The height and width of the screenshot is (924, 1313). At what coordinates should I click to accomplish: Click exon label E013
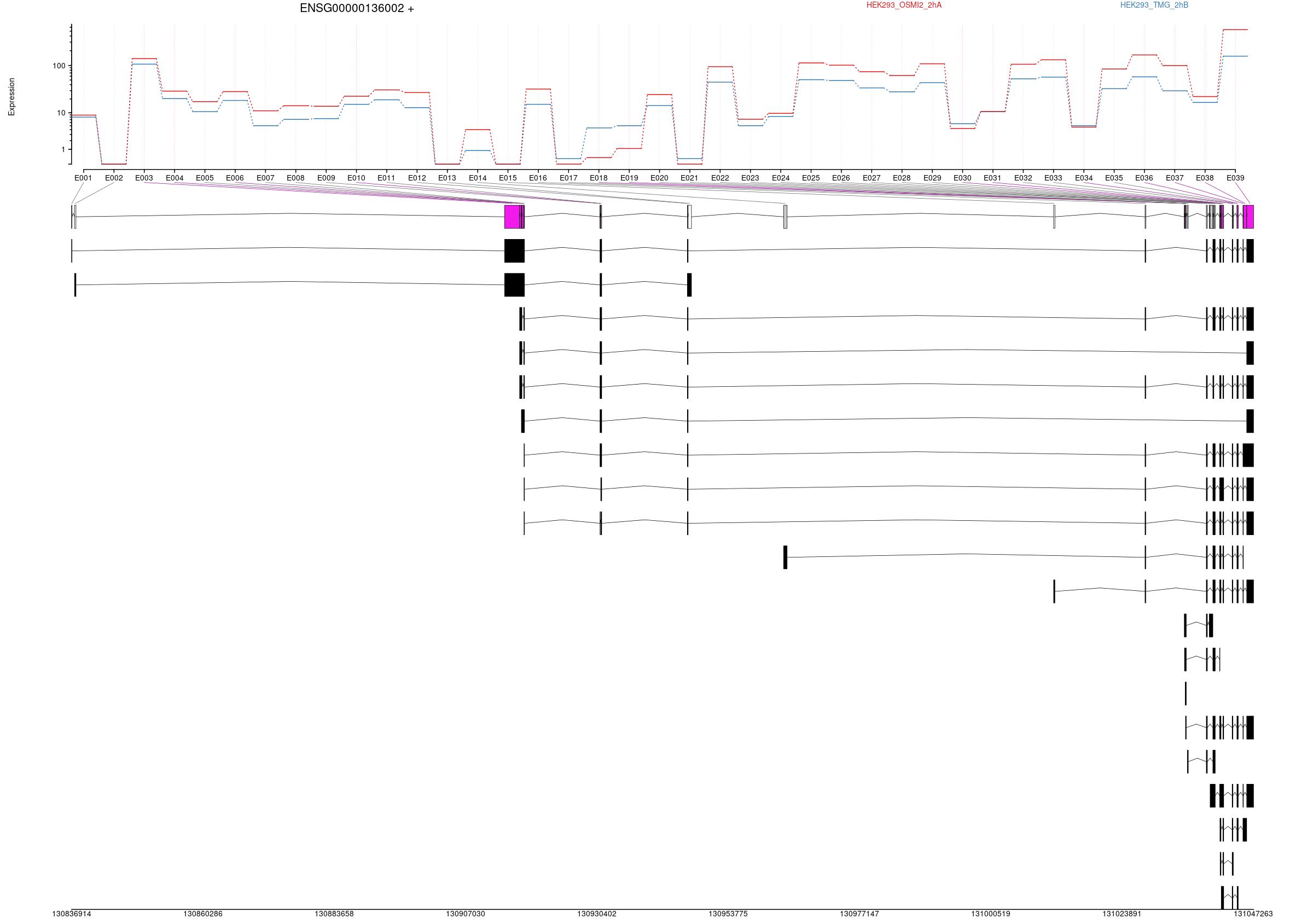coord(447,178)
